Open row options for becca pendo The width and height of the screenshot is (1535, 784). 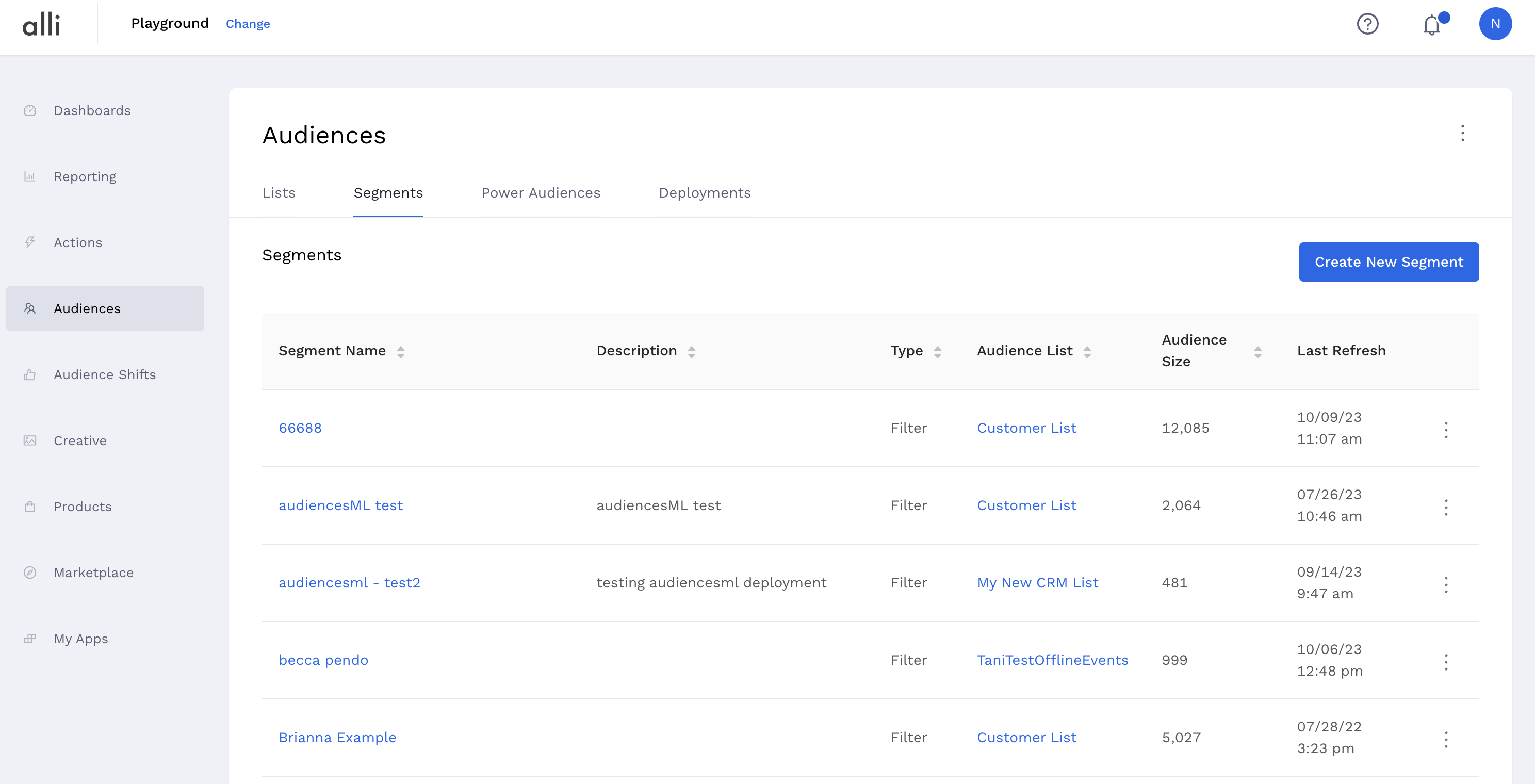pos(1446,662)
